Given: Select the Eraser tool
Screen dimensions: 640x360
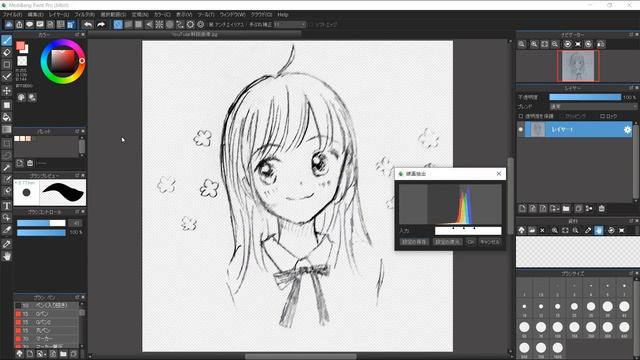Looking at the screenshot, I should point(7,53).
